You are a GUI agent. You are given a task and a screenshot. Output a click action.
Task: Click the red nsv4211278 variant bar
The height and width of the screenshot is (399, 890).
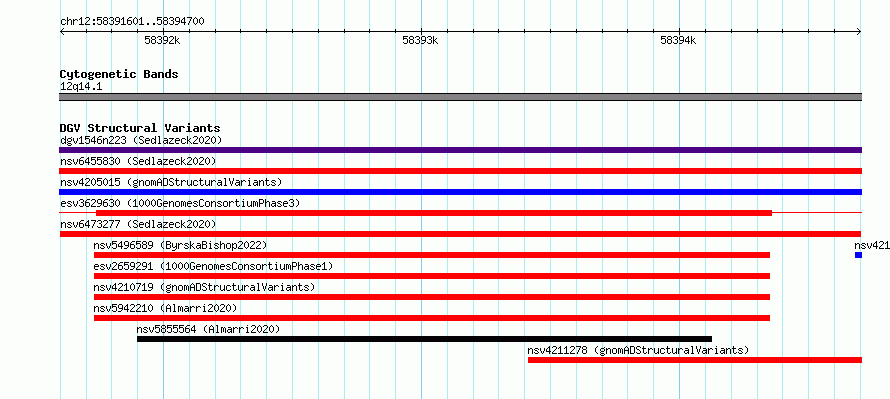click(695, 360)
